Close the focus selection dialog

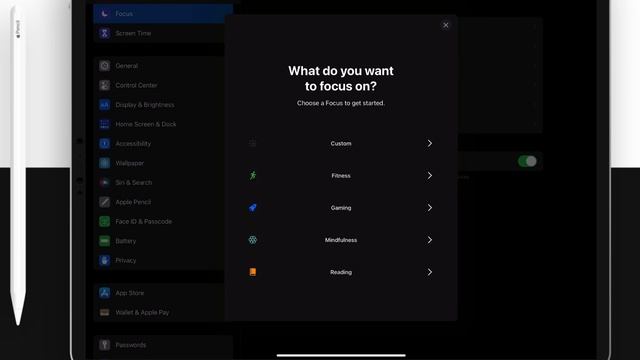(445, 25)
